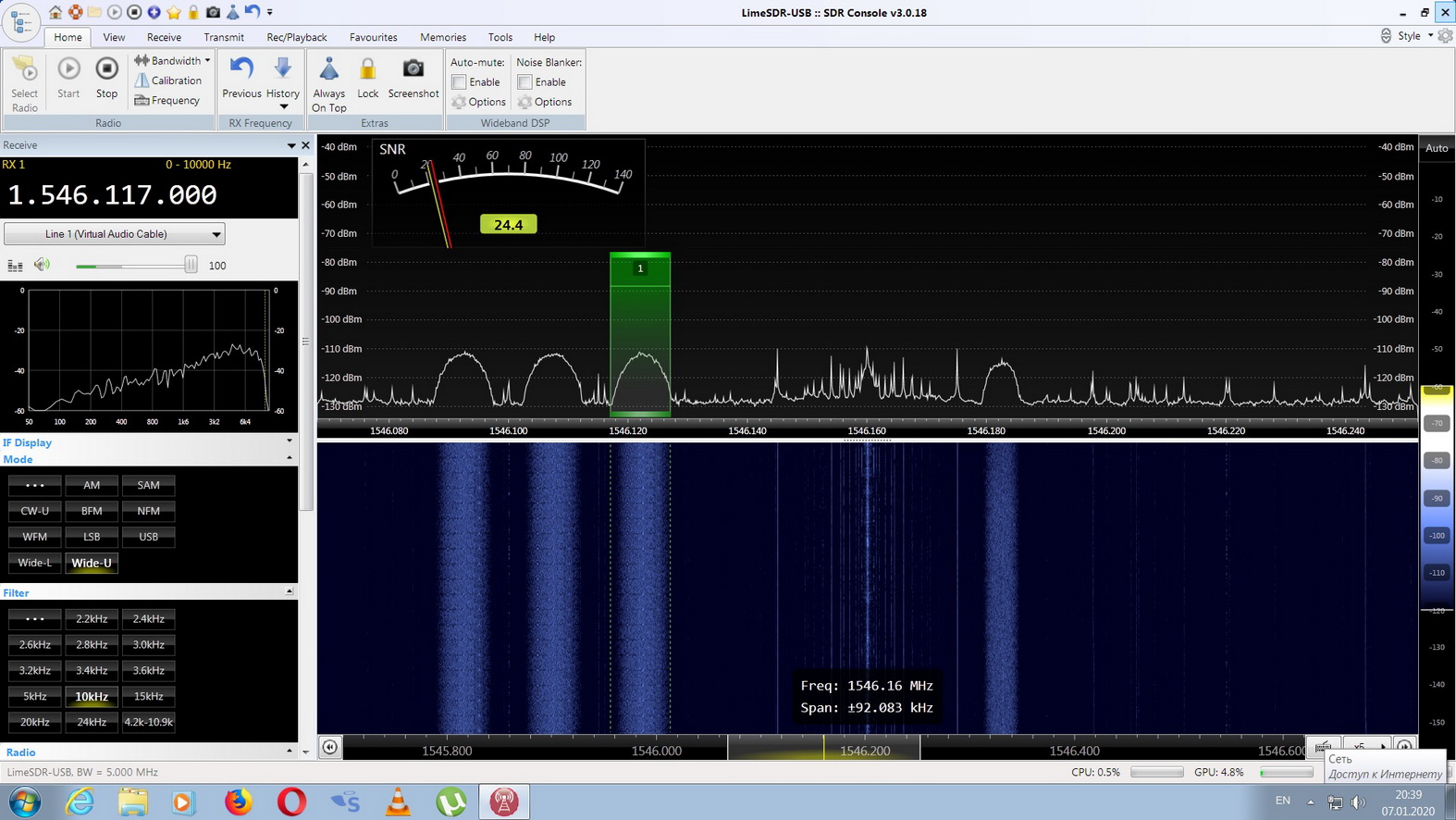Open the Style dropdown menu
1456x820 pixels.
tap(1415, 36)
